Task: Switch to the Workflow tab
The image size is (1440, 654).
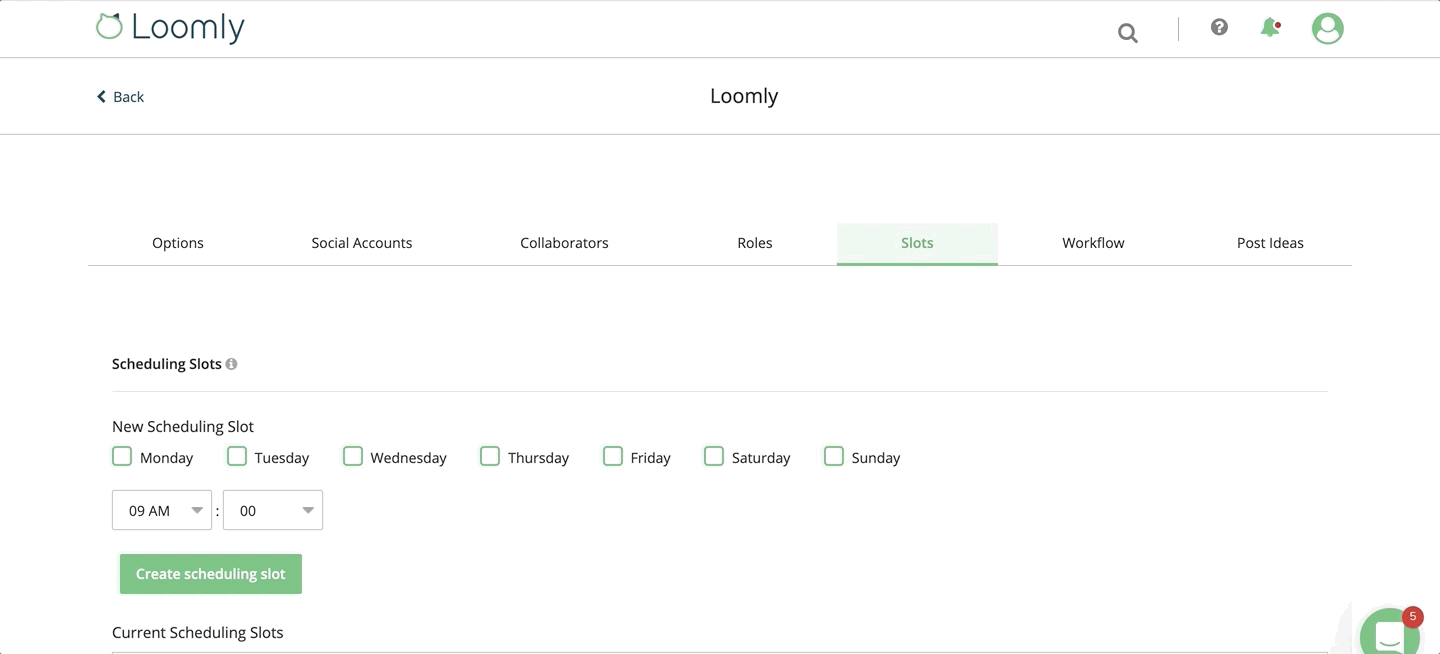Action: [1093, 242]
